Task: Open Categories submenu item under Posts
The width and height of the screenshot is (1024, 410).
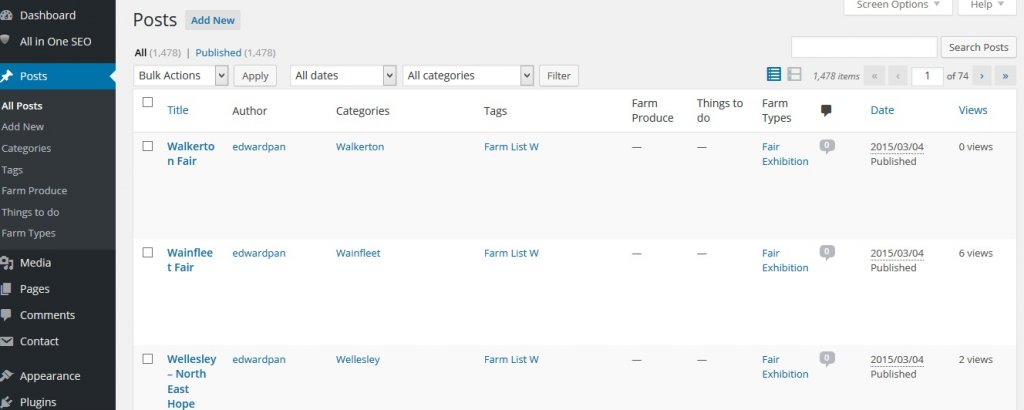Action: (x=26, y=148)
